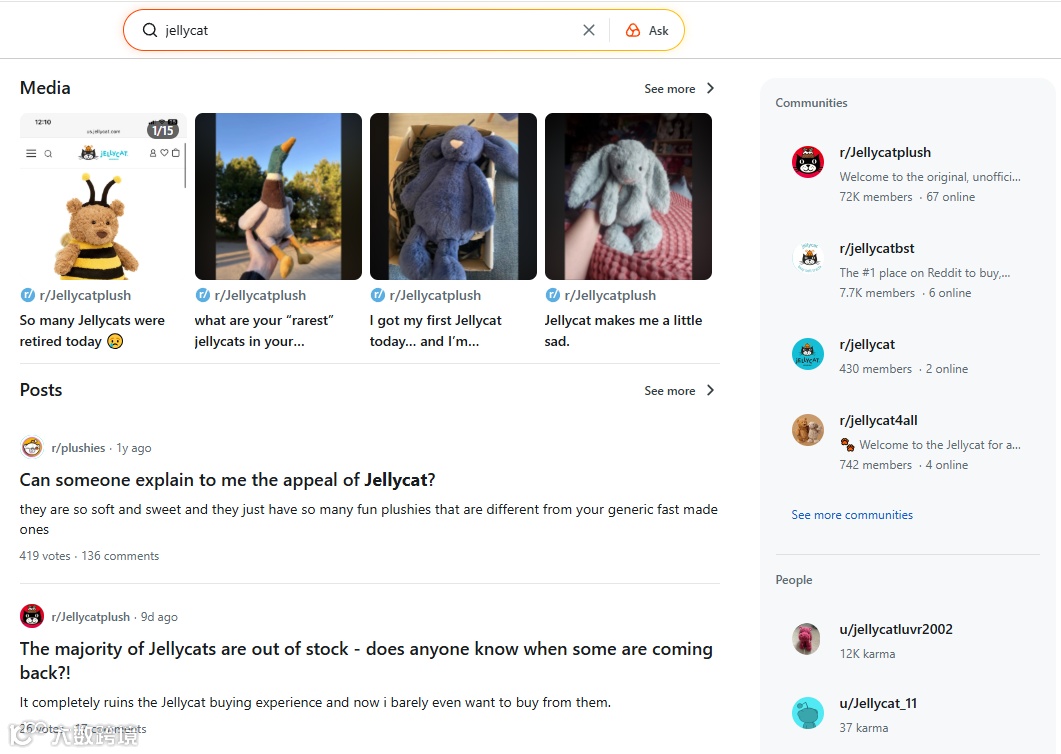Click u/jellycatluvr2002 profile avatar
Screen dimensions: 1061x754
pos(807,638)
